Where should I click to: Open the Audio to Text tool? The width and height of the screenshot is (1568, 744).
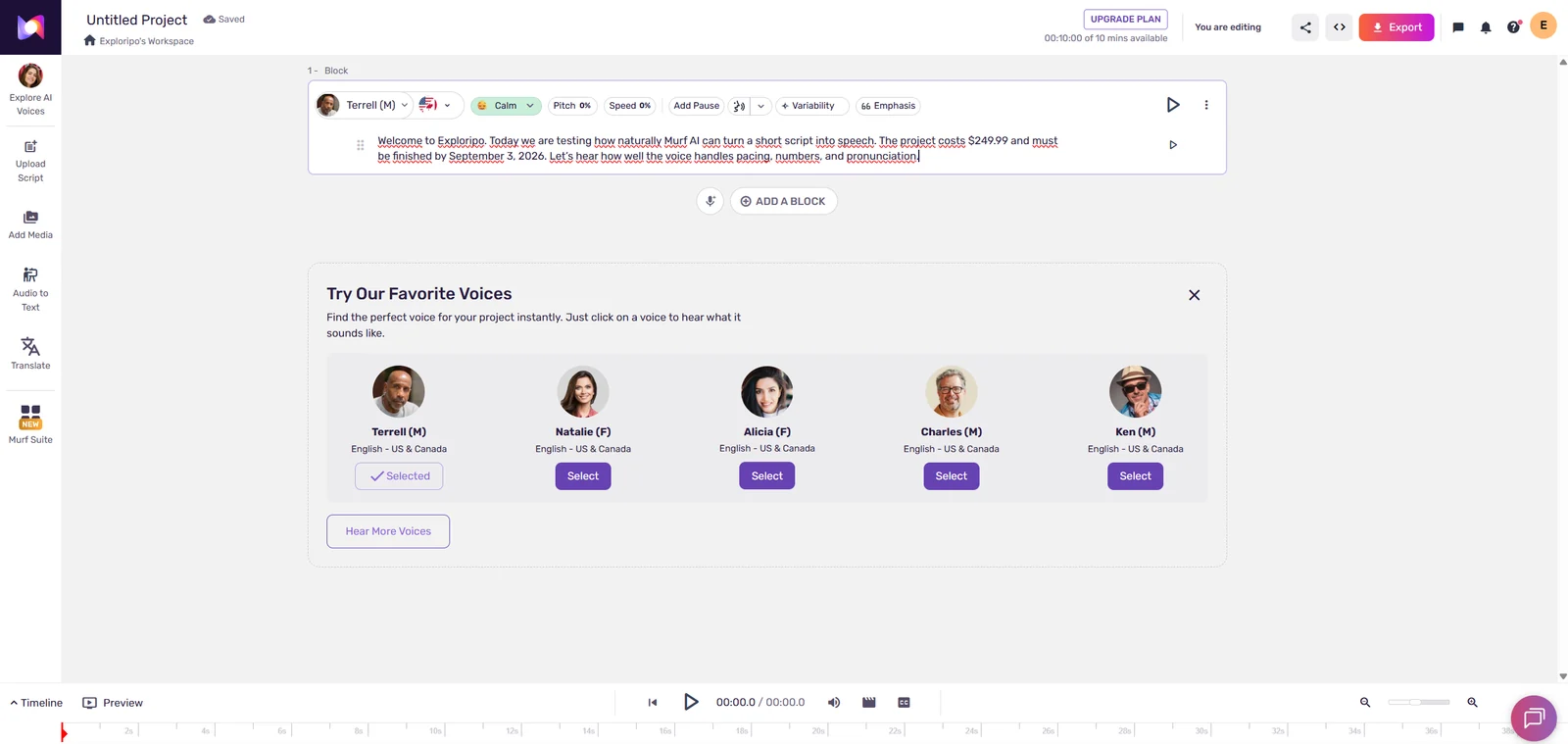(x=30, y=290)
